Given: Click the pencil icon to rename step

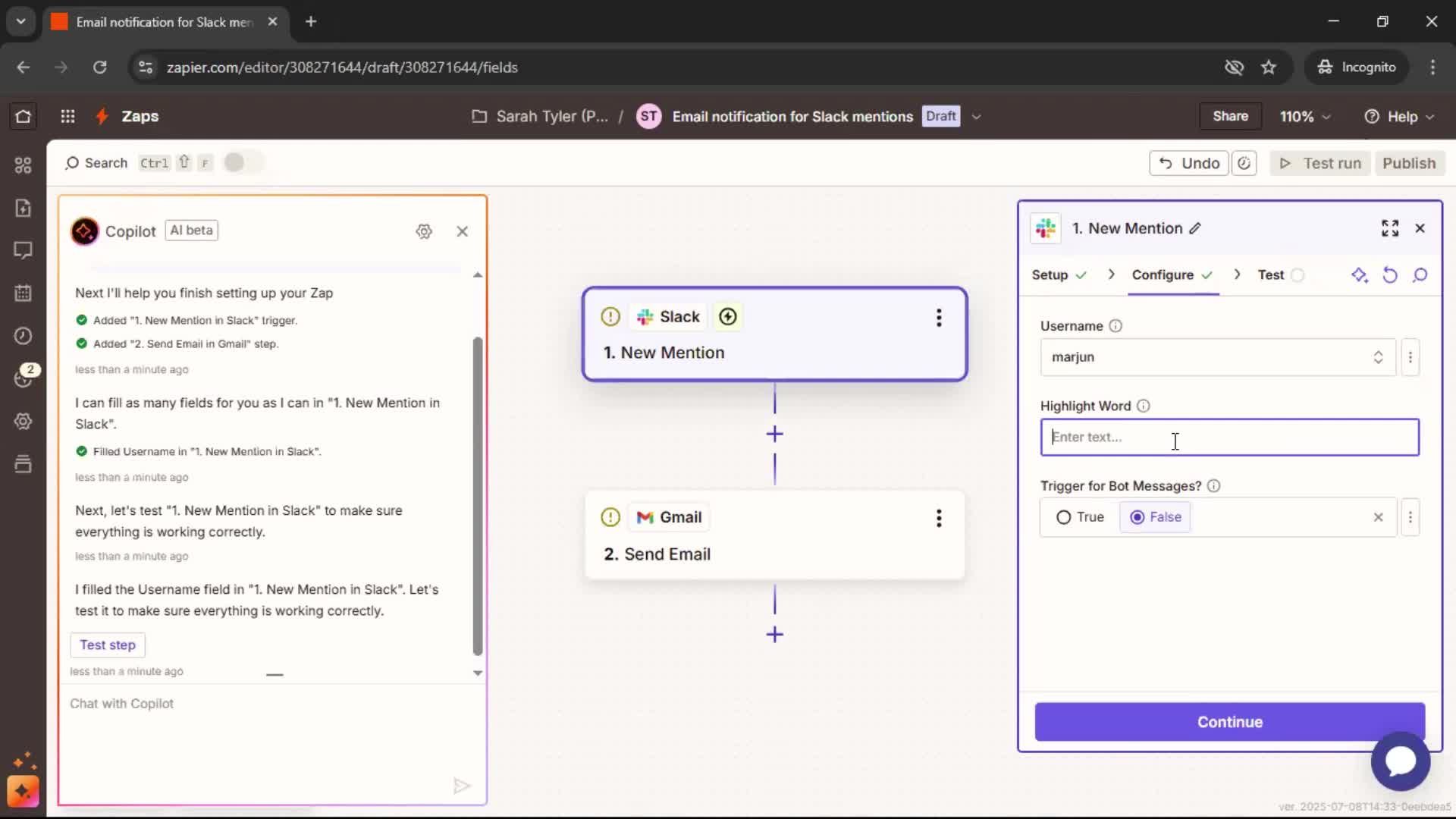Looking at the screenshot, I should (x=1195, y=228).
